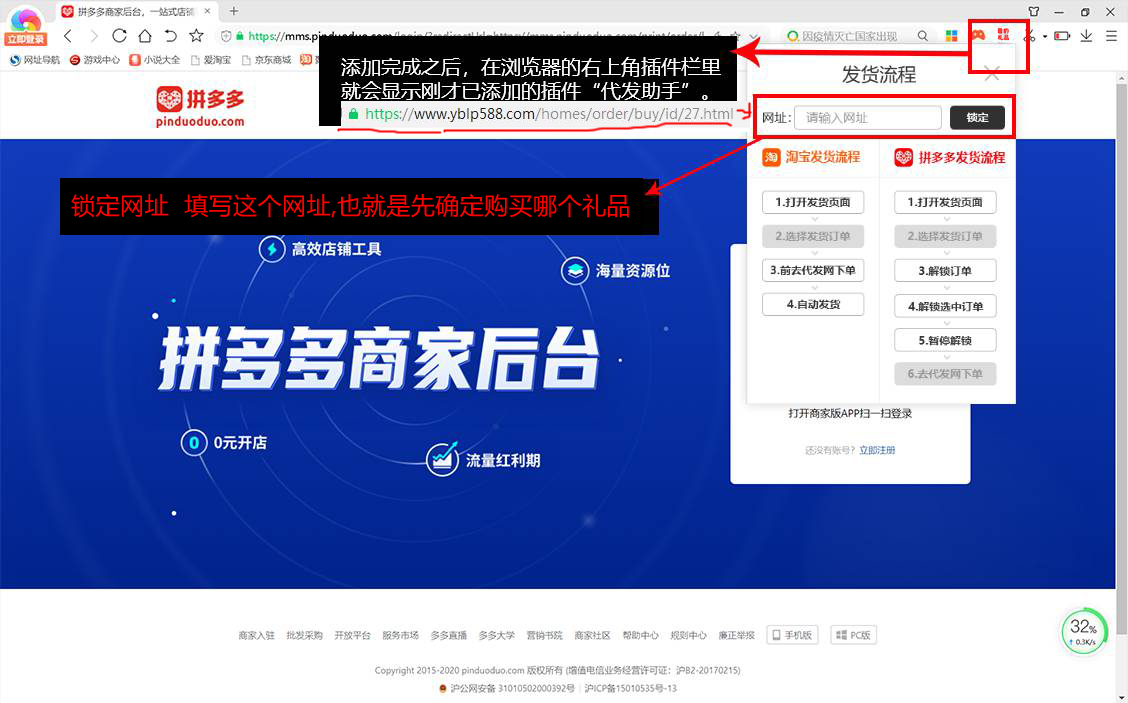
Task: Open the 商家入驻 footer link
Action: (x=257, y=635)
